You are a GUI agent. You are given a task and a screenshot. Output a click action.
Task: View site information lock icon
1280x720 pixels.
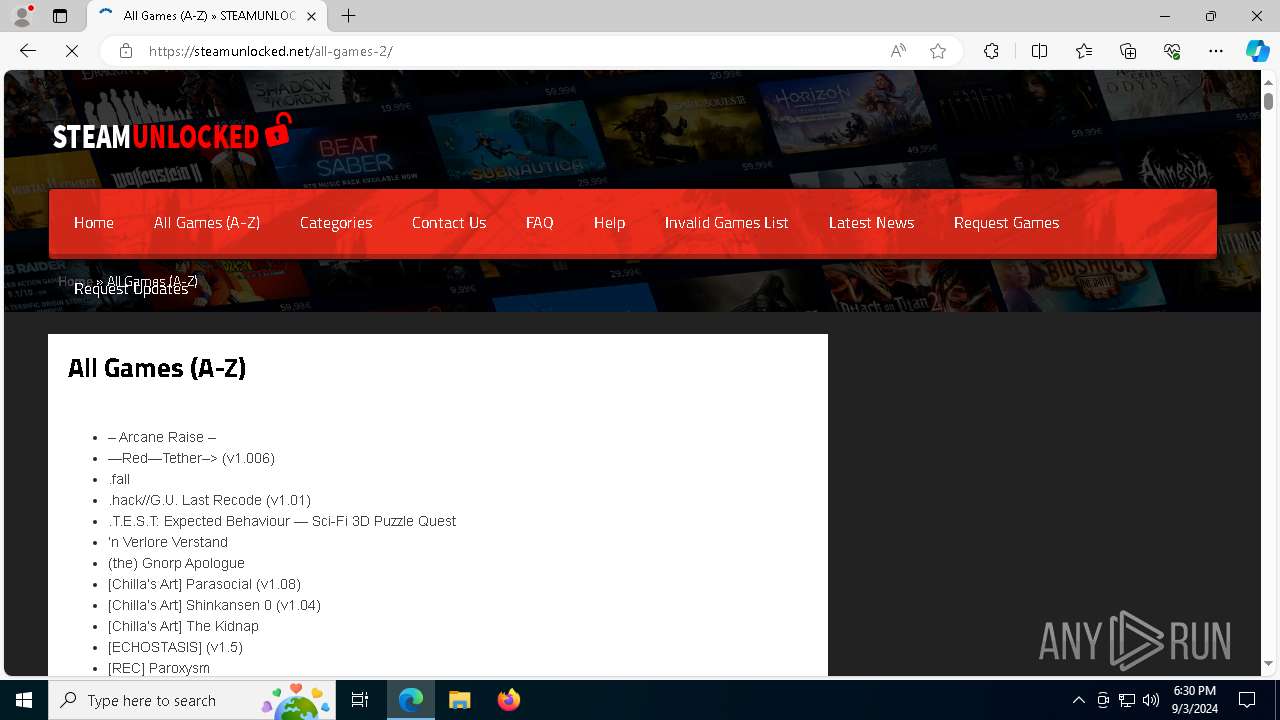tap(126, 51)
